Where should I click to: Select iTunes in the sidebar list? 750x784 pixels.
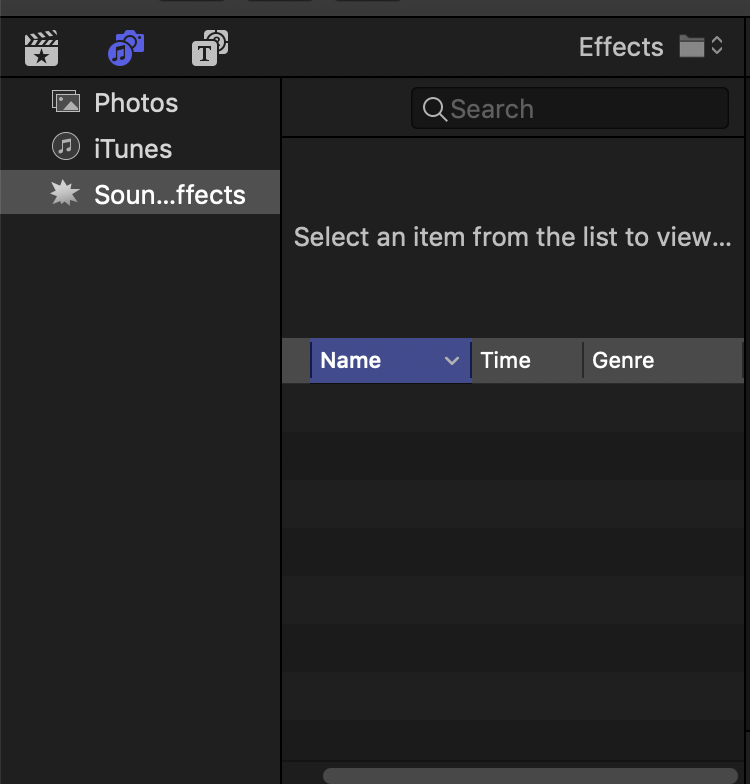pos(133,149)
